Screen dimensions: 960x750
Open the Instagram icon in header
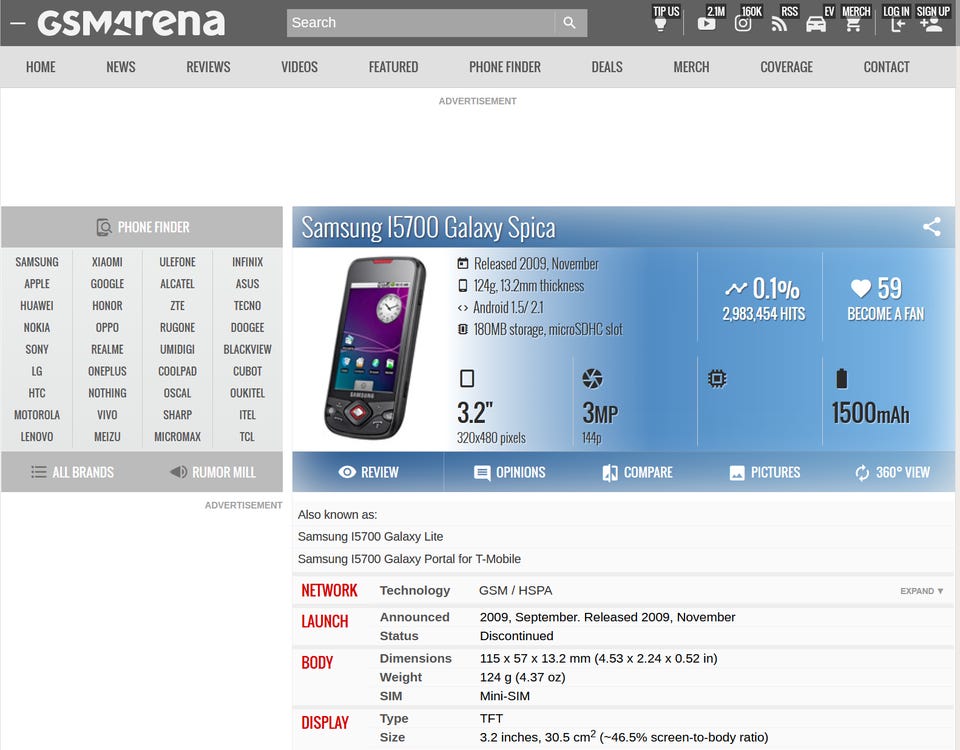[743, 23]
